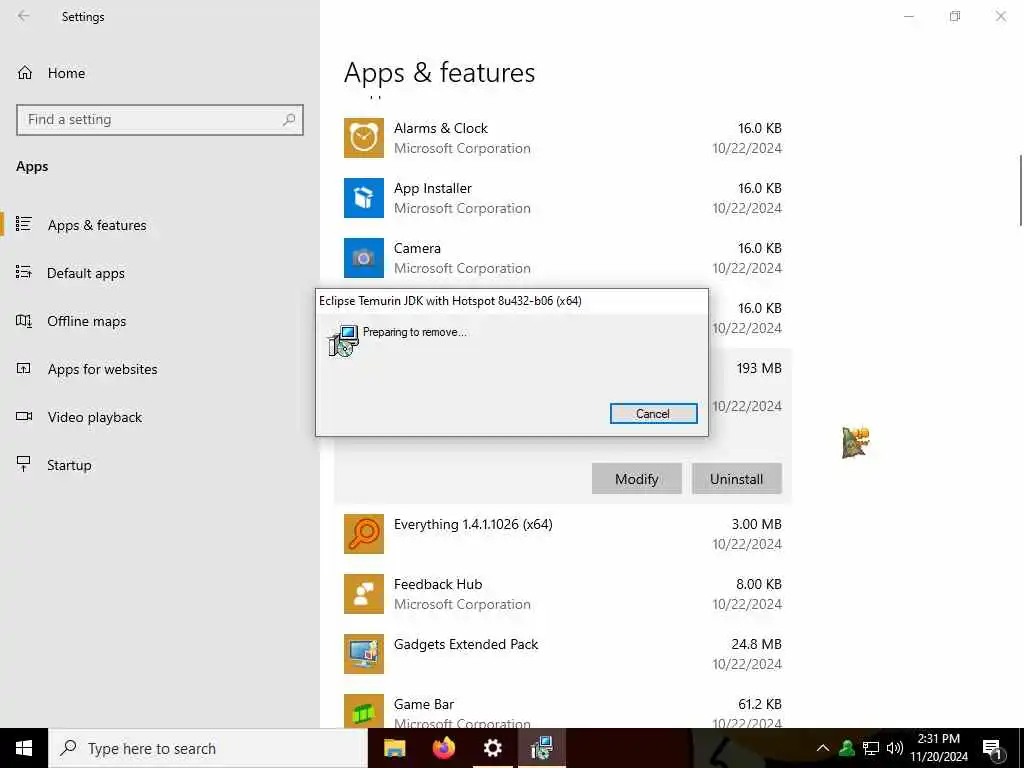Screen dimensions: 1024x768
Task: Click the Uninstall button
Action: click(x=736, y=479)
